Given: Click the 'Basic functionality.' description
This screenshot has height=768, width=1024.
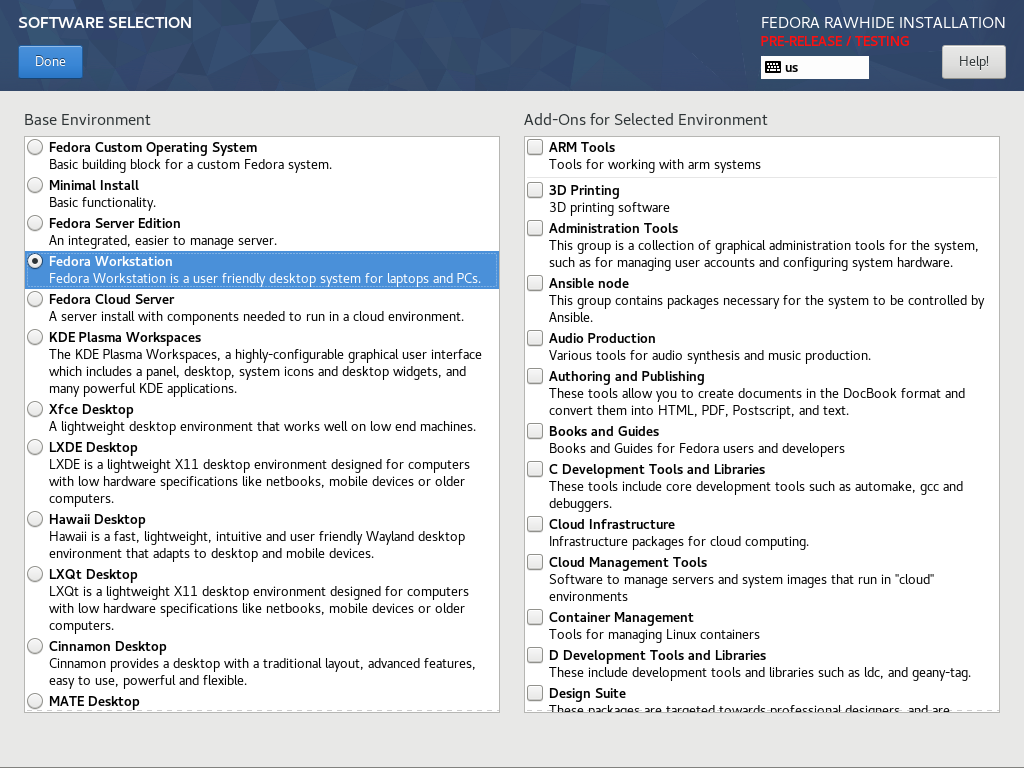Looking at the screenshot, I should pos(102,202).
